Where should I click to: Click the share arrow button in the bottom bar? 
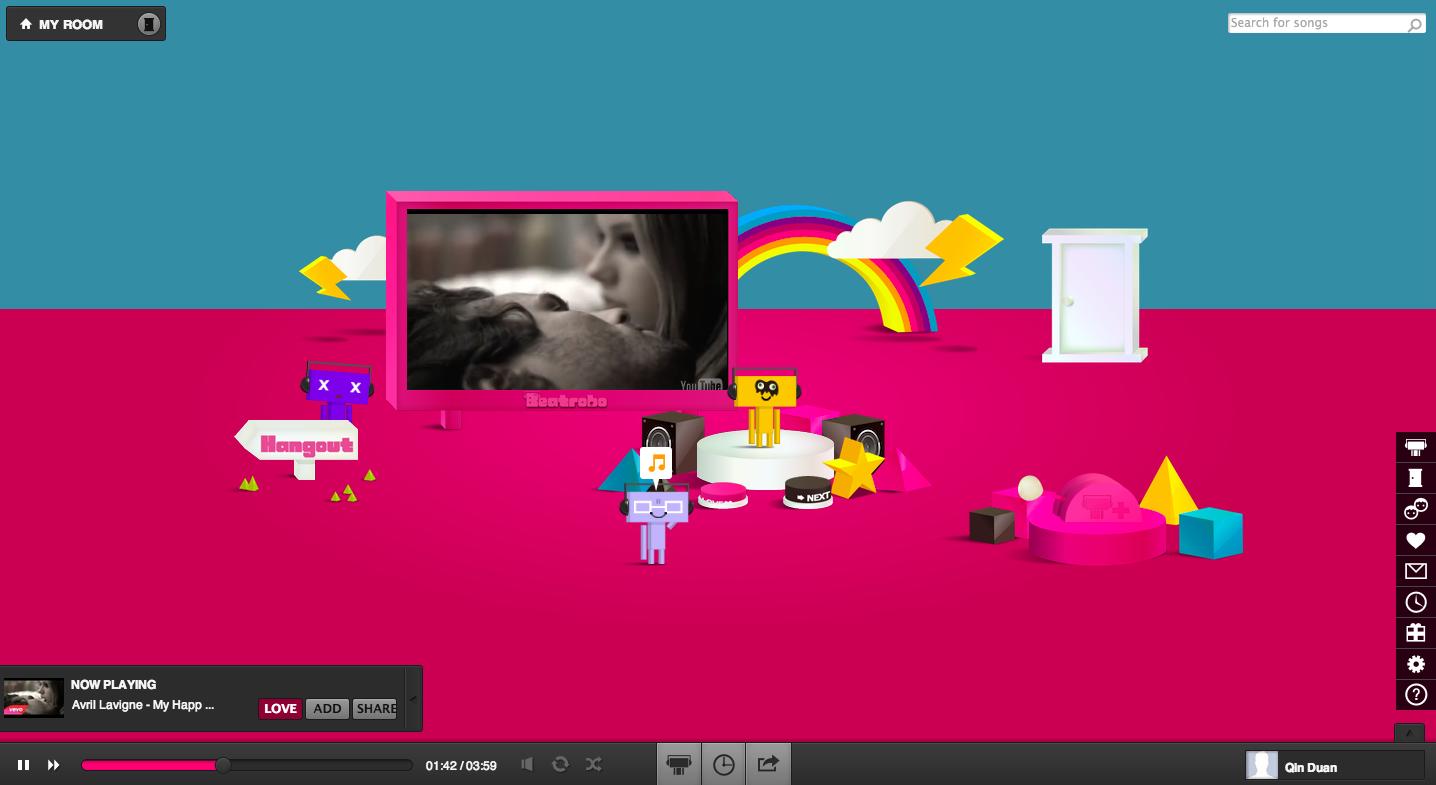[x=768, y=764]
